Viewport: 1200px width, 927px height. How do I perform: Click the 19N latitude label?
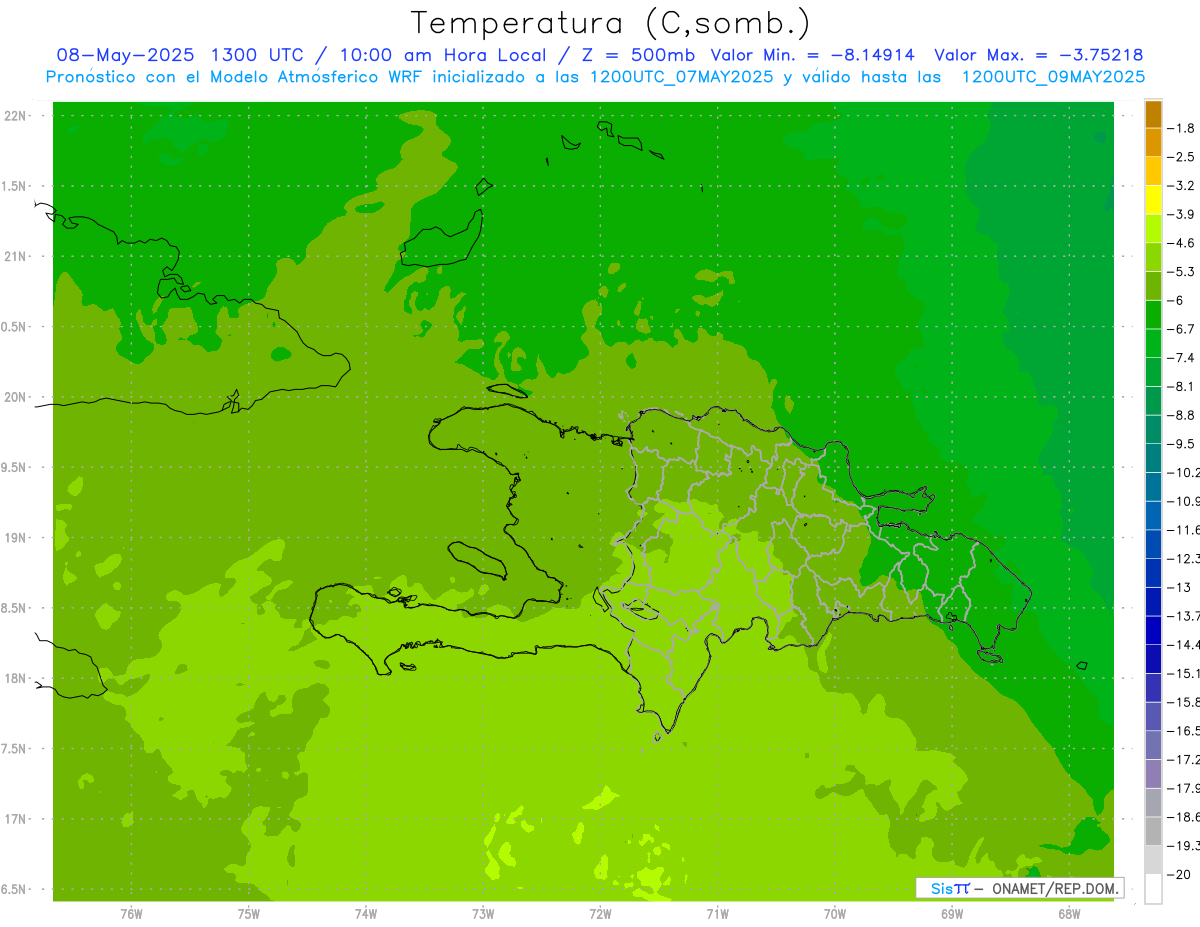click(x=17, y=538)
